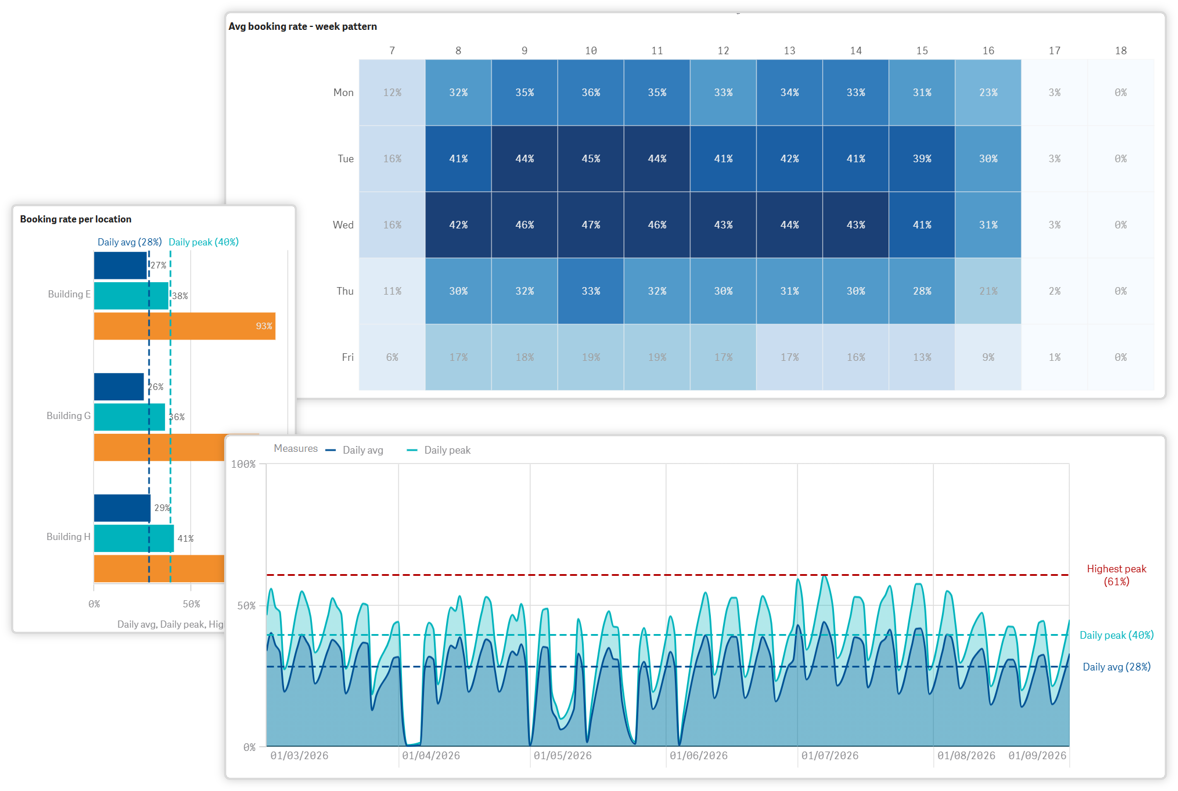The width and height of the screenshot is (1178, 791).
Task: Click the Tue row label in heatmap
Action: click(x=346, y=159)
